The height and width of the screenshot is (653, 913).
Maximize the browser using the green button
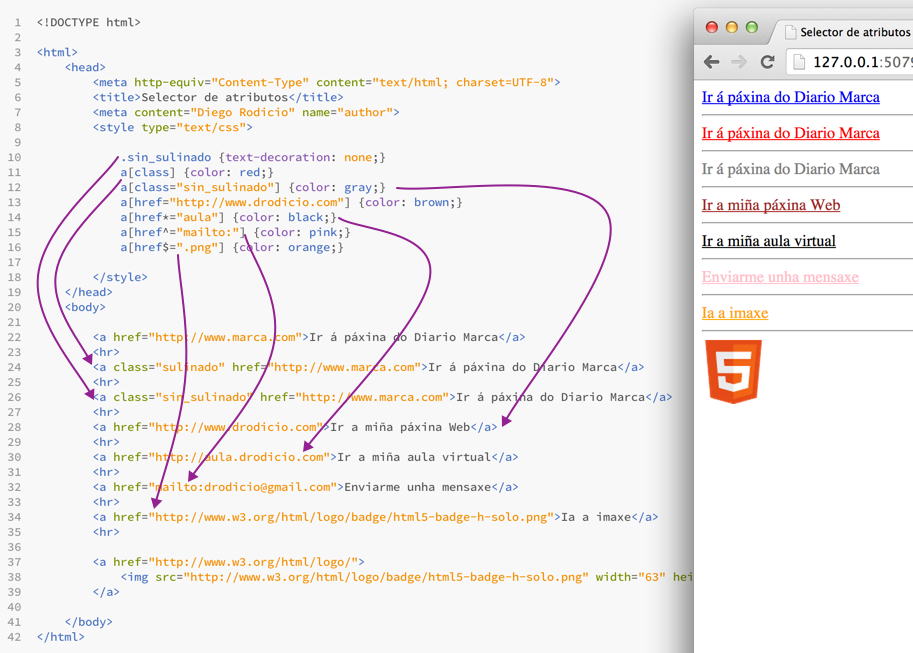[x=752, y=27]
